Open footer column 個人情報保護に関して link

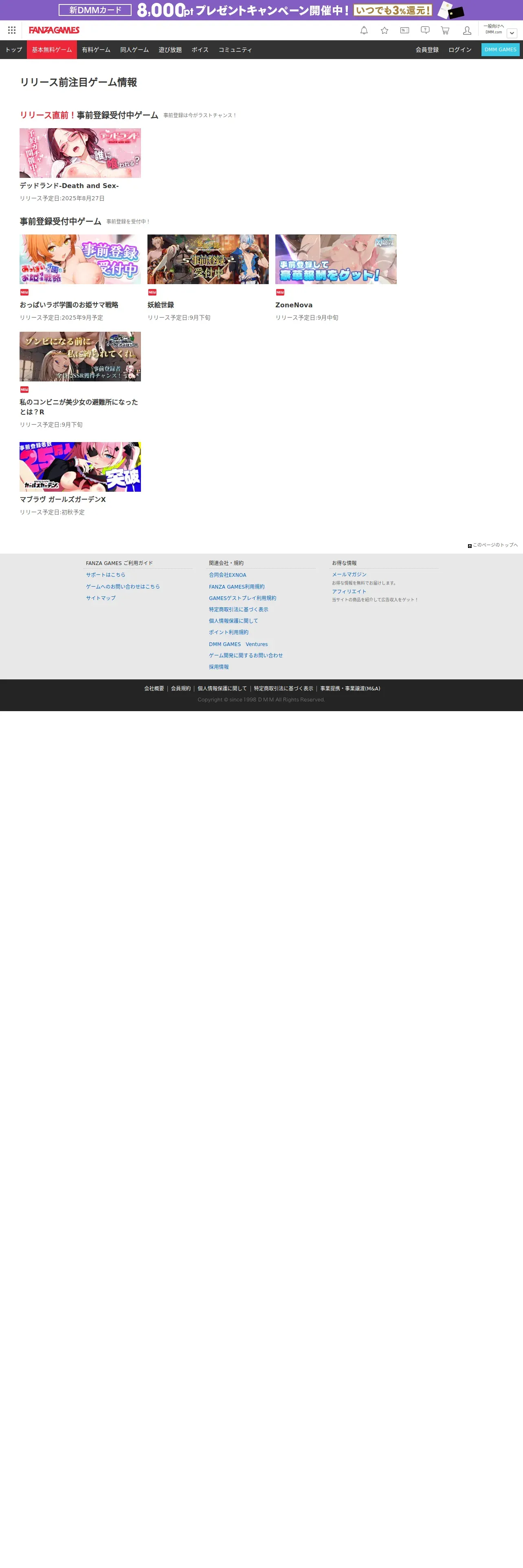point(234,621)
